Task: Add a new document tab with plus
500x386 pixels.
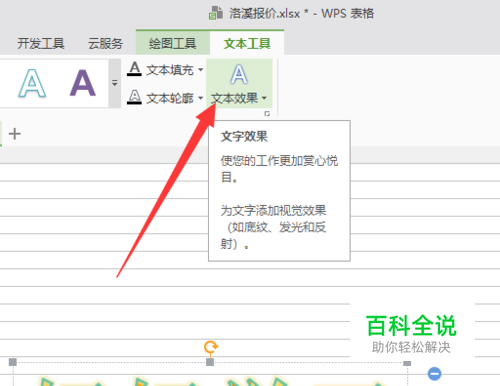Action: tap(15, 134)
